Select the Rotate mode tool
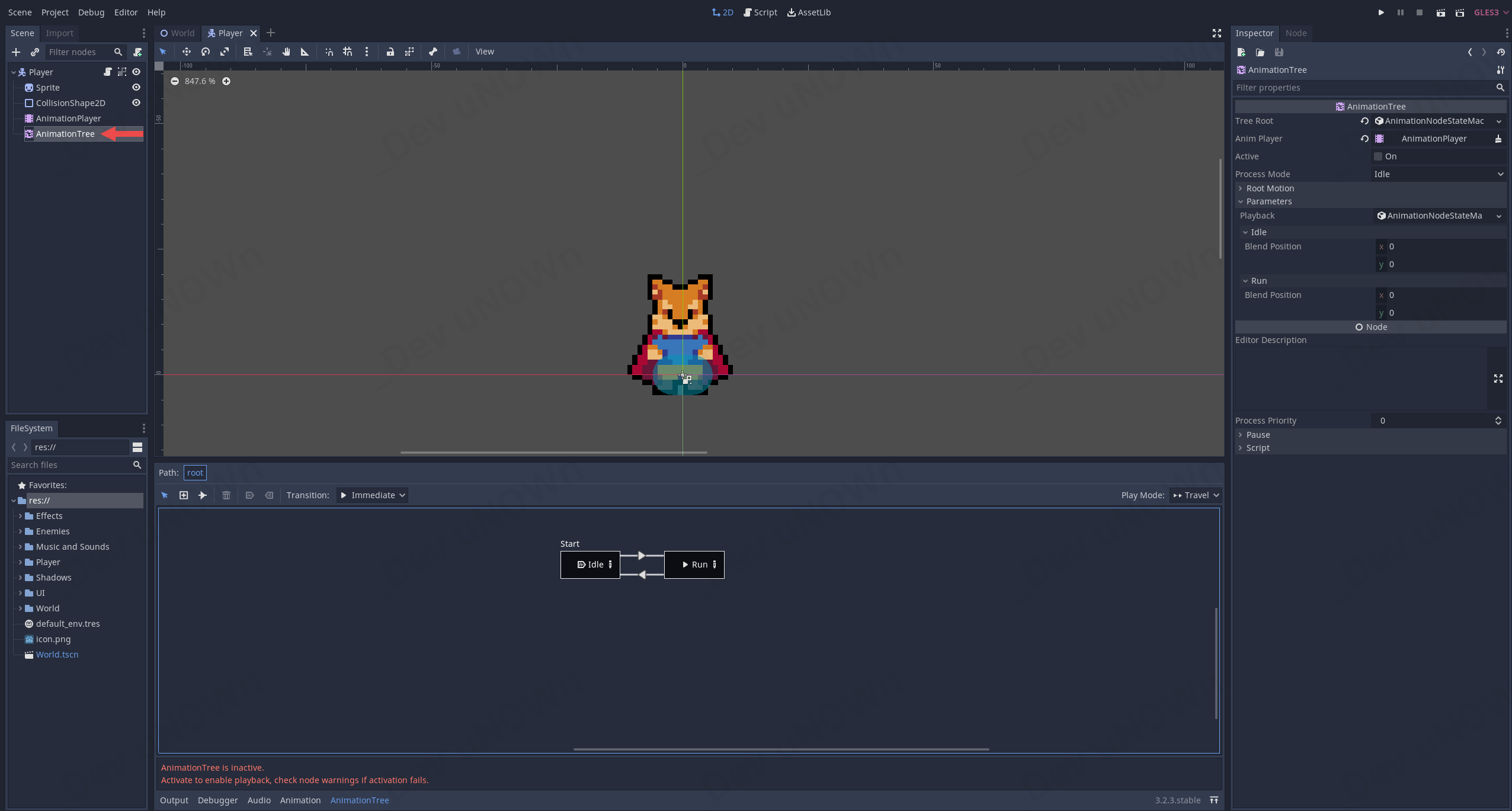The width and height of the screenshot is (1512, 811). (205, 52)
